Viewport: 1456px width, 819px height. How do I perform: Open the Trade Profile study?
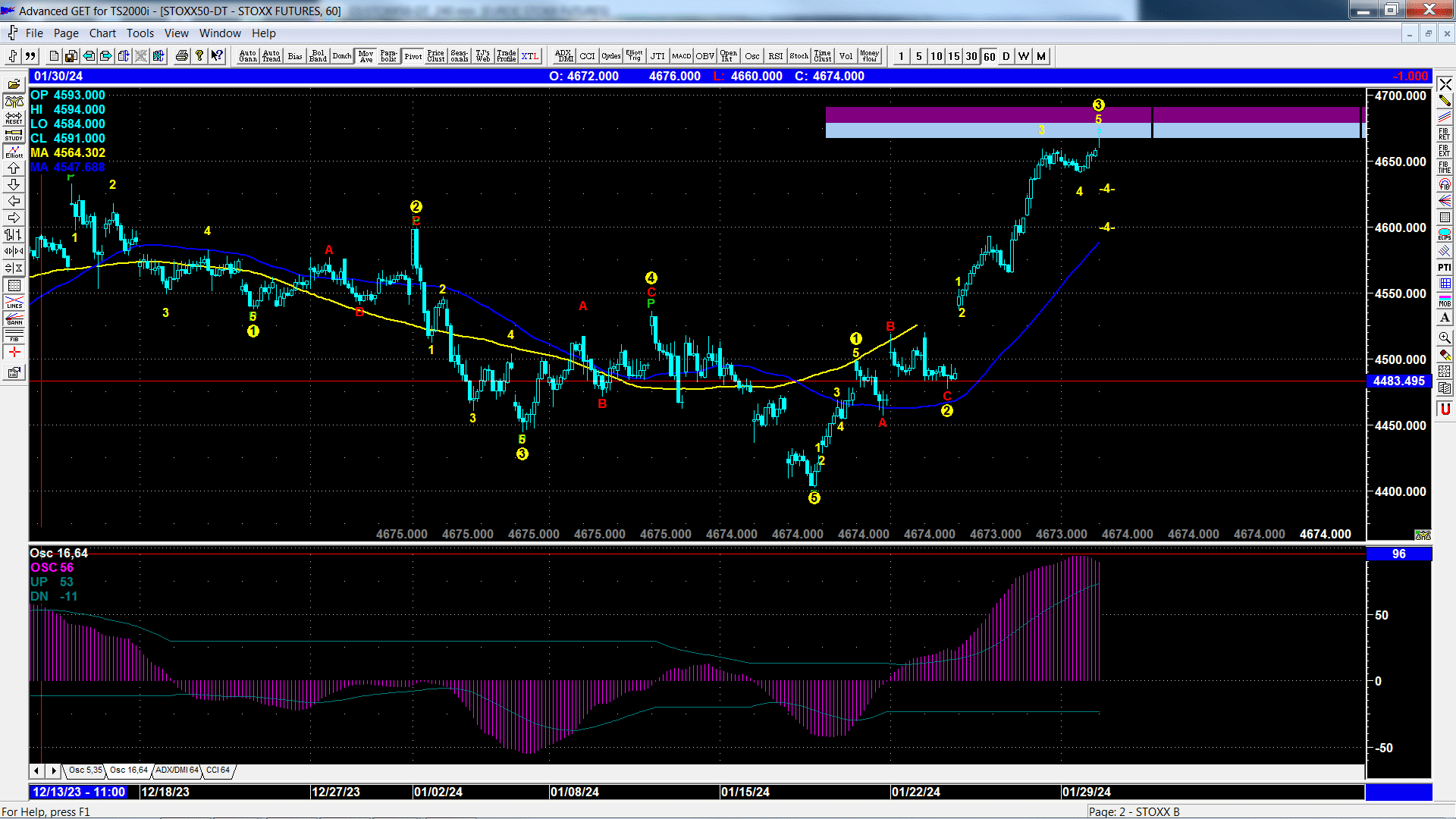(507, 56)
